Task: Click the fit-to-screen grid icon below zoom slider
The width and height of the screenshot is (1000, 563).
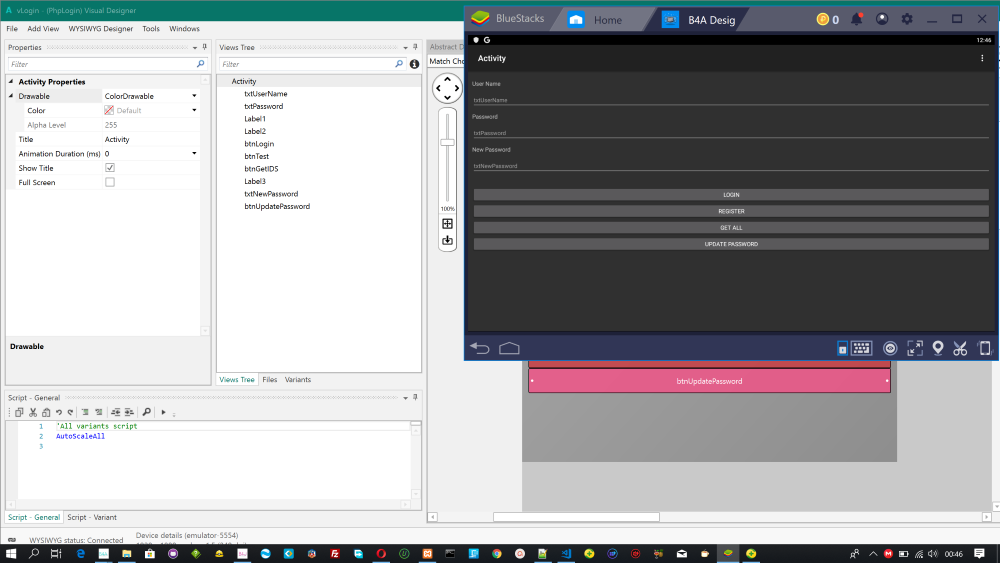Action: 448,224
